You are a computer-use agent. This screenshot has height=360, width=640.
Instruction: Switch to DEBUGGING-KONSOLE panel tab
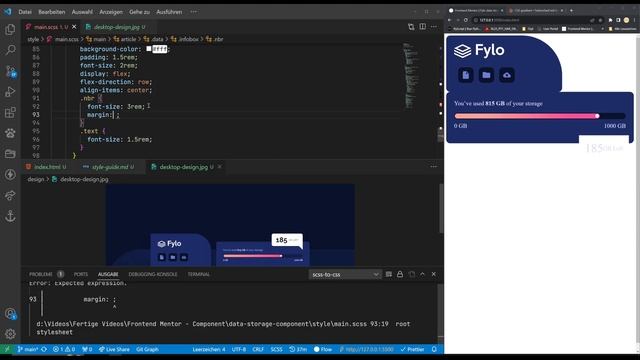[153, 274]
